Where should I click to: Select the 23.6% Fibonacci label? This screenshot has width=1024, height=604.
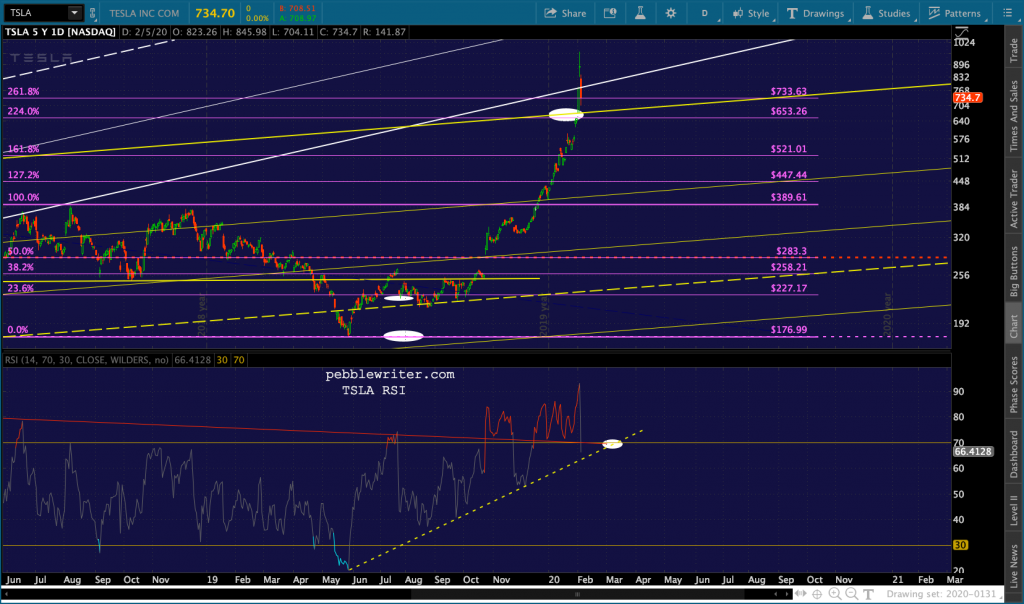(21, 288)
